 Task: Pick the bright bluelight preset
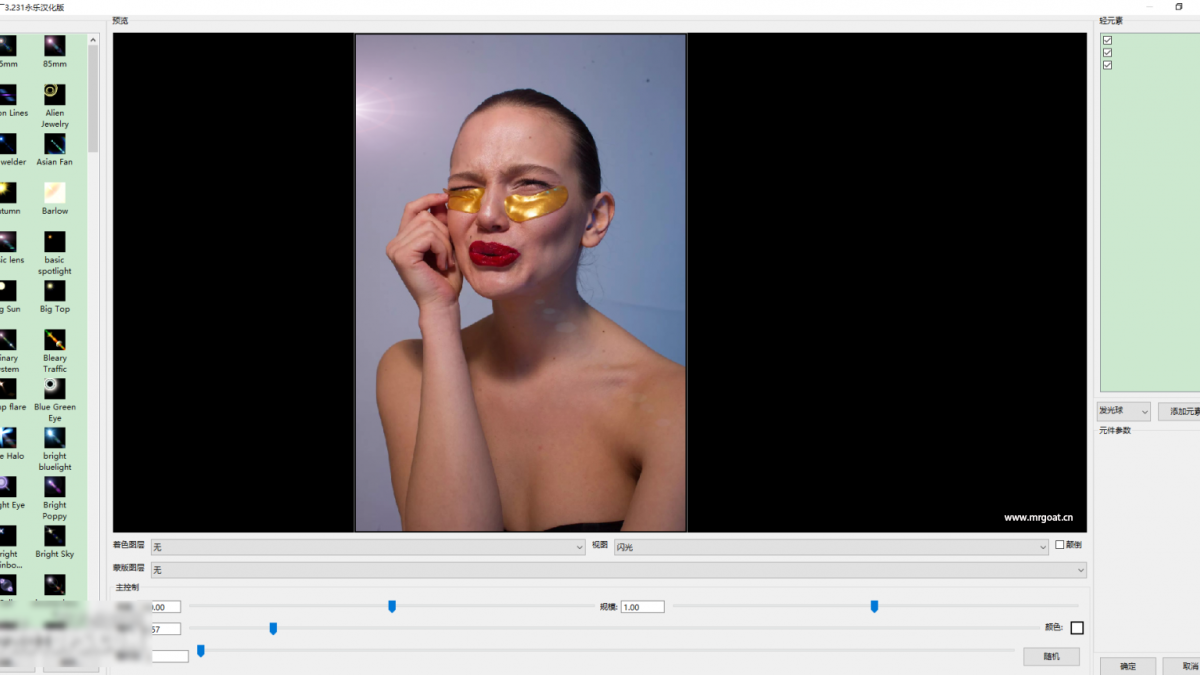pos(54,438)
